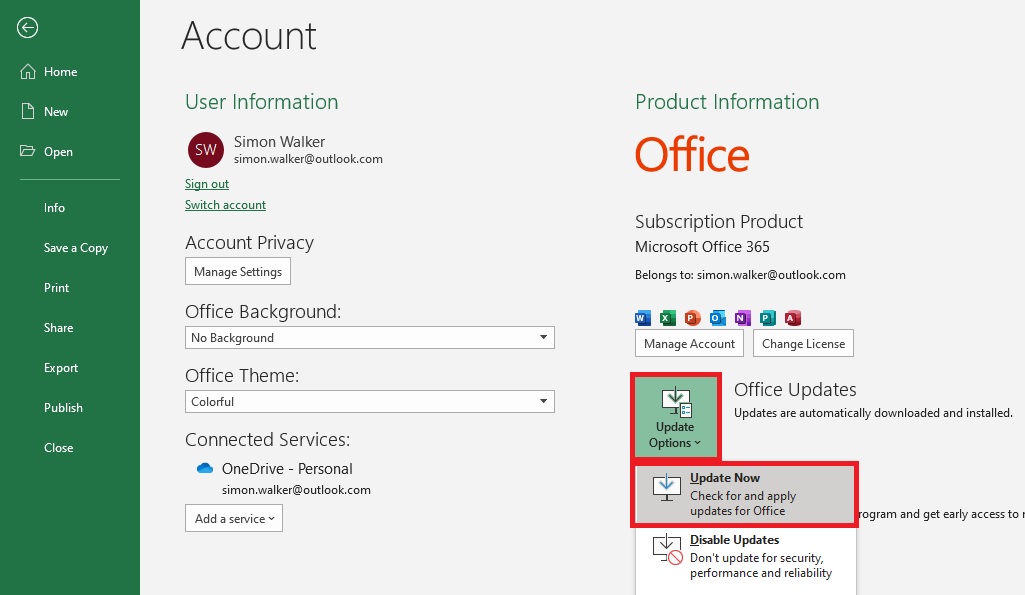Select Disable Updates menu entry
This screenshot has height=595, width=1025.
(x=745, y=556)
